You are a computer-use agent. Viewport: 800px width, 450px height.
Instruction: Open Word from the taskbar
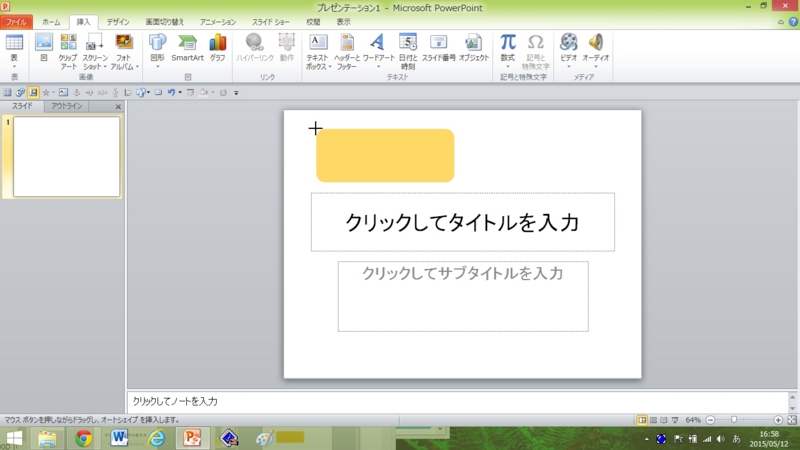point(119,438)
